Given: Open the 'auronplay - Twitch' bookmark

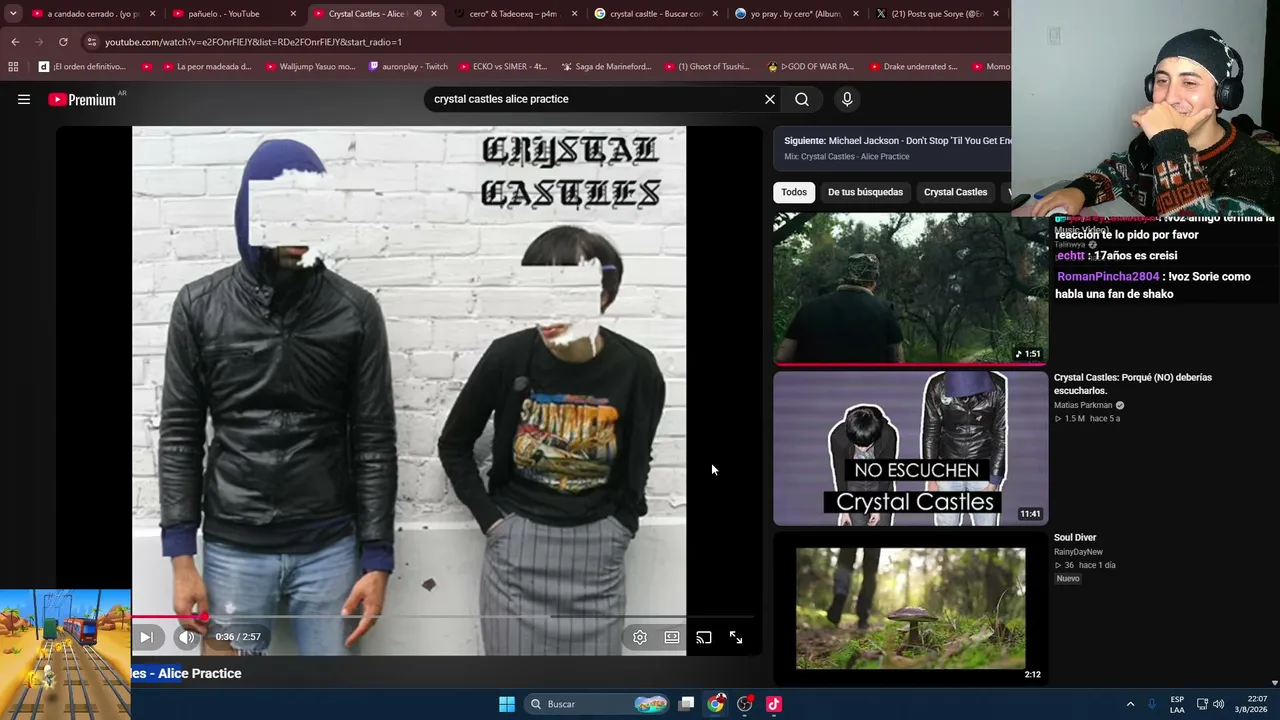Looking at the screenshot, I should point(408,67).
